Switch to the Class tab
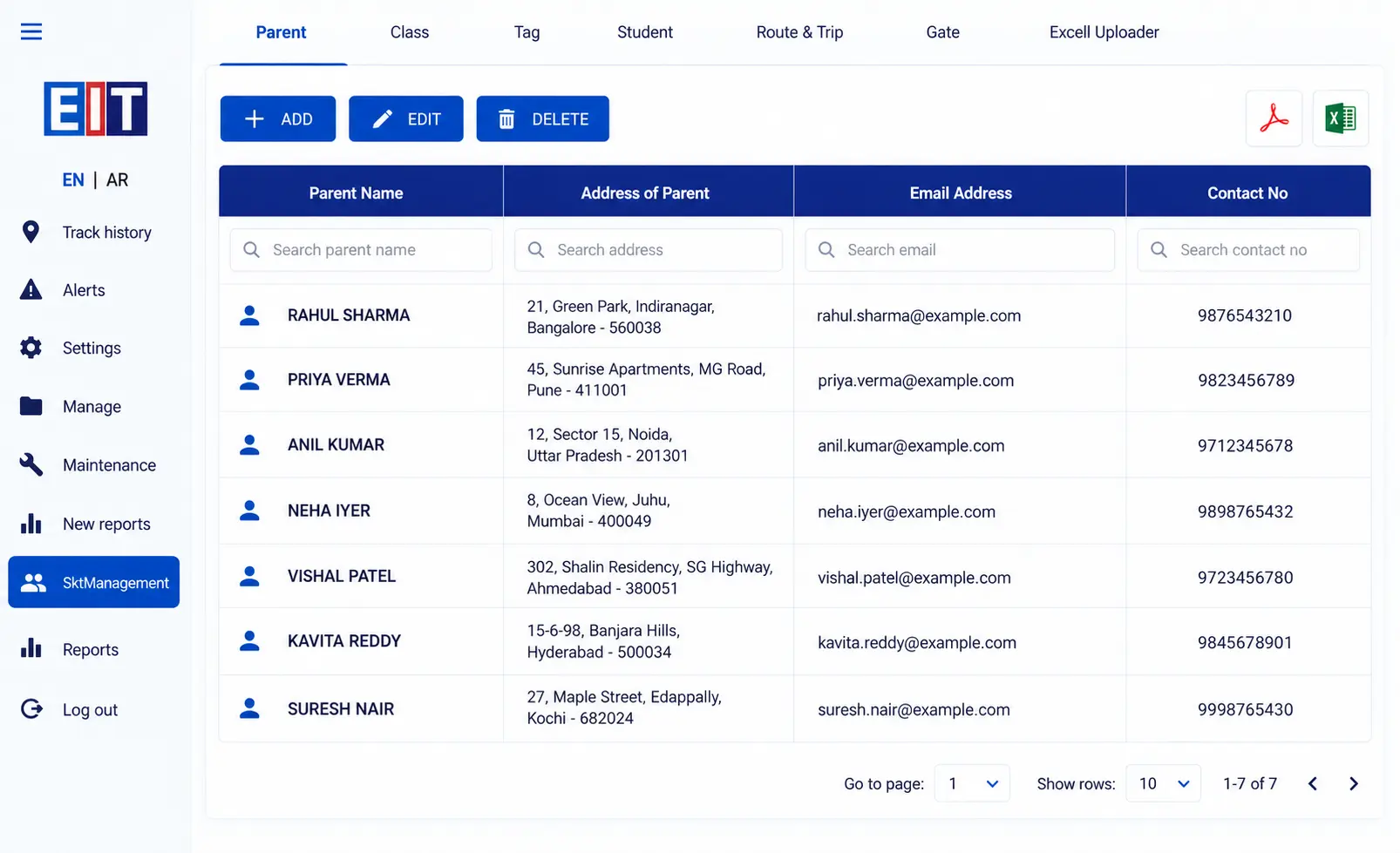Screen dimensions: 1400x853 point(410,32)
